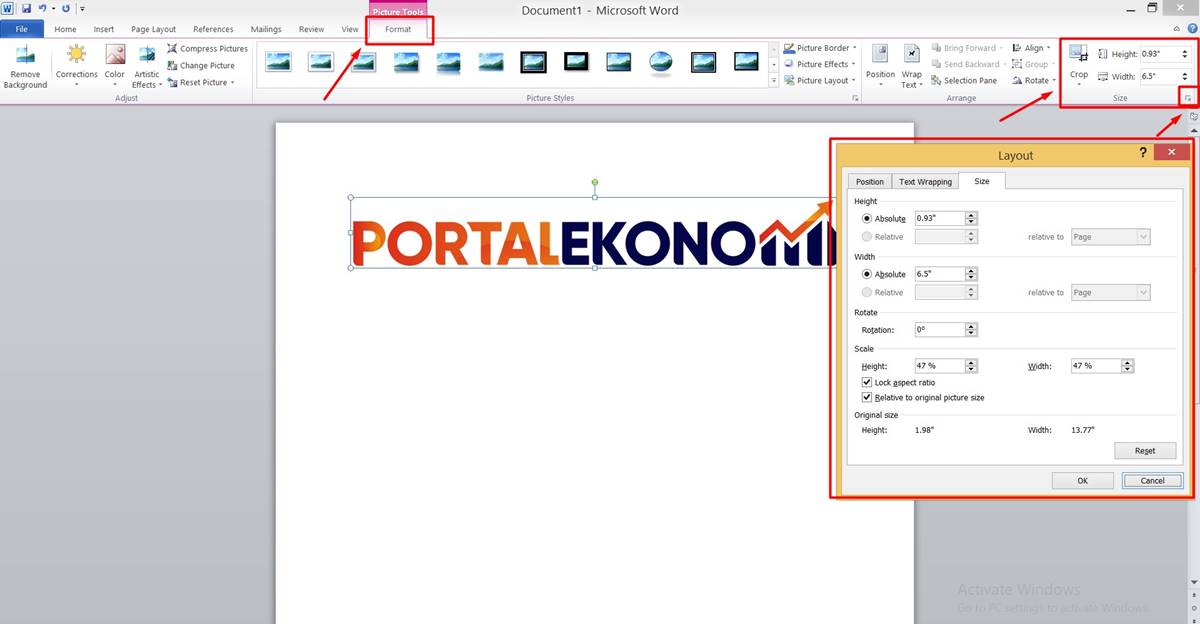Switch to the Text Wrapping tab
The width and height of the screenshot is (1200, 624).
[925, 181]
